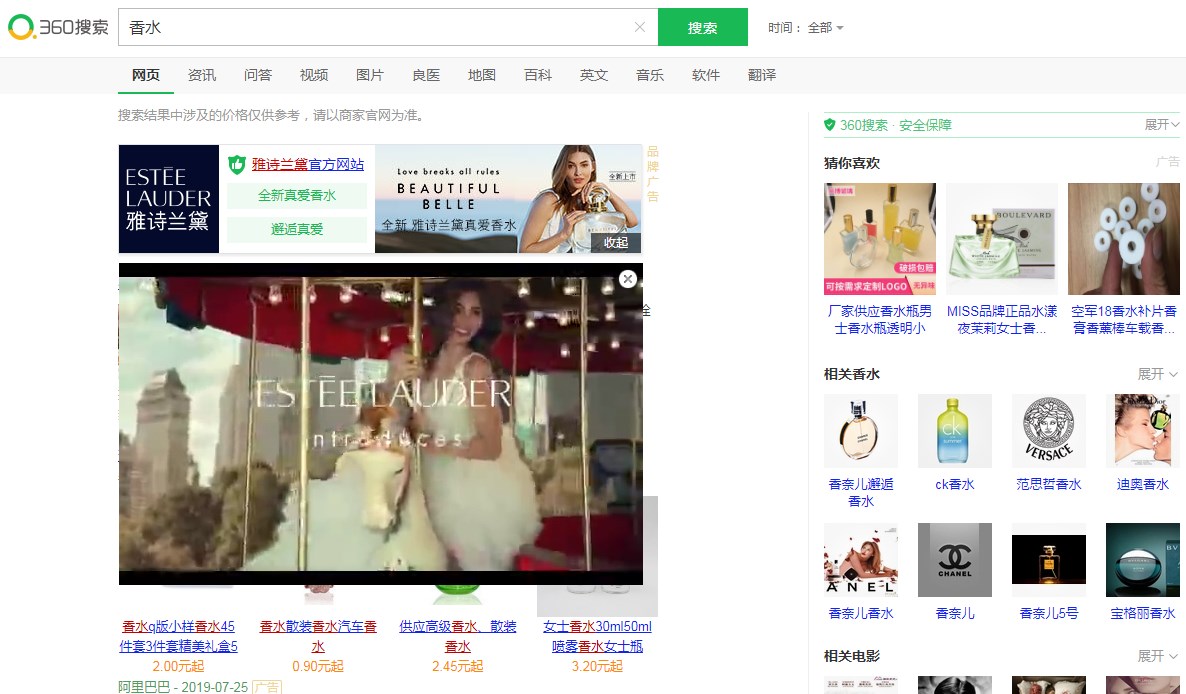Click the 邂逅真爱 button
Image resolution: width=1186 pixels, height=694 pixels.
[x=296, y=229]
